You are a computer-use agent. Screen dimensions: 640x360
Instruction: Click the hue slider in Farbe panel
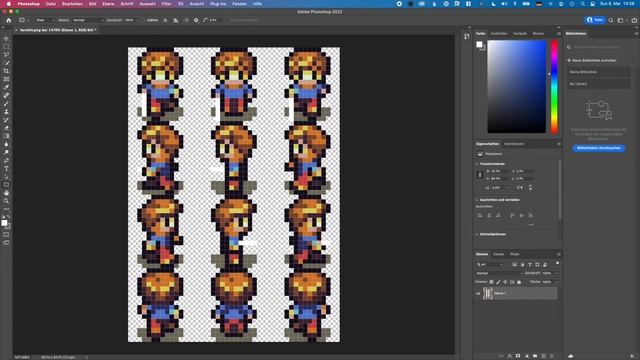click(x=554, y=87)
